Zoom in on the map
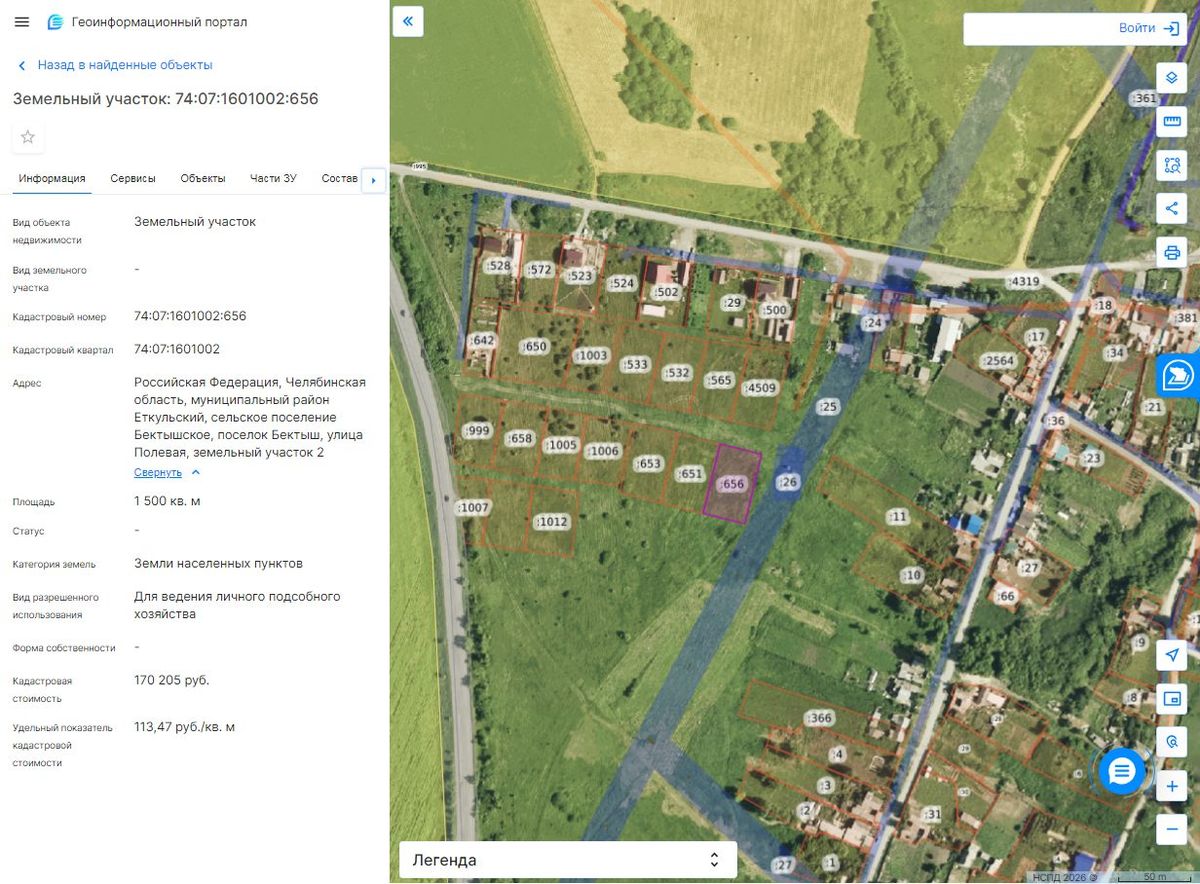 tap(1172, 786)
